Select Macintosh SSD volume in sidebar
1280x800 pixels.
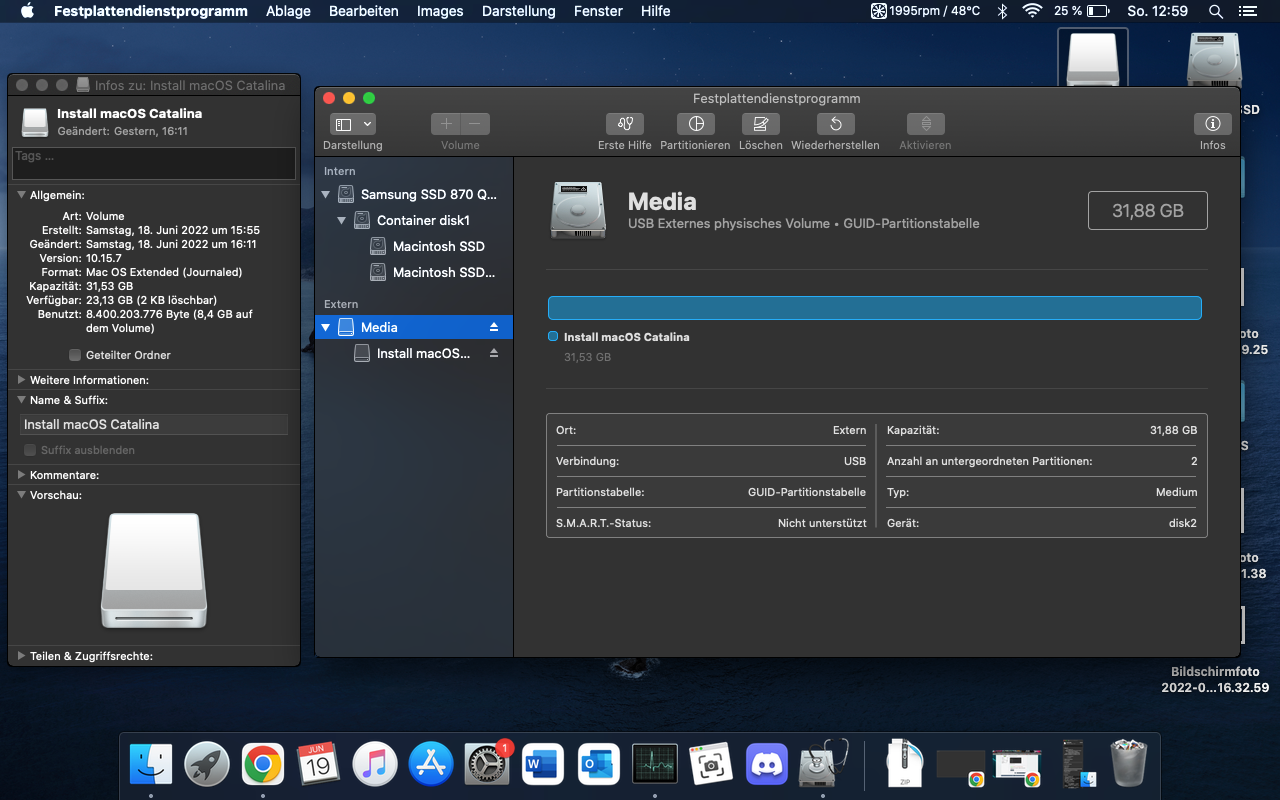click(x=438, y=246)
